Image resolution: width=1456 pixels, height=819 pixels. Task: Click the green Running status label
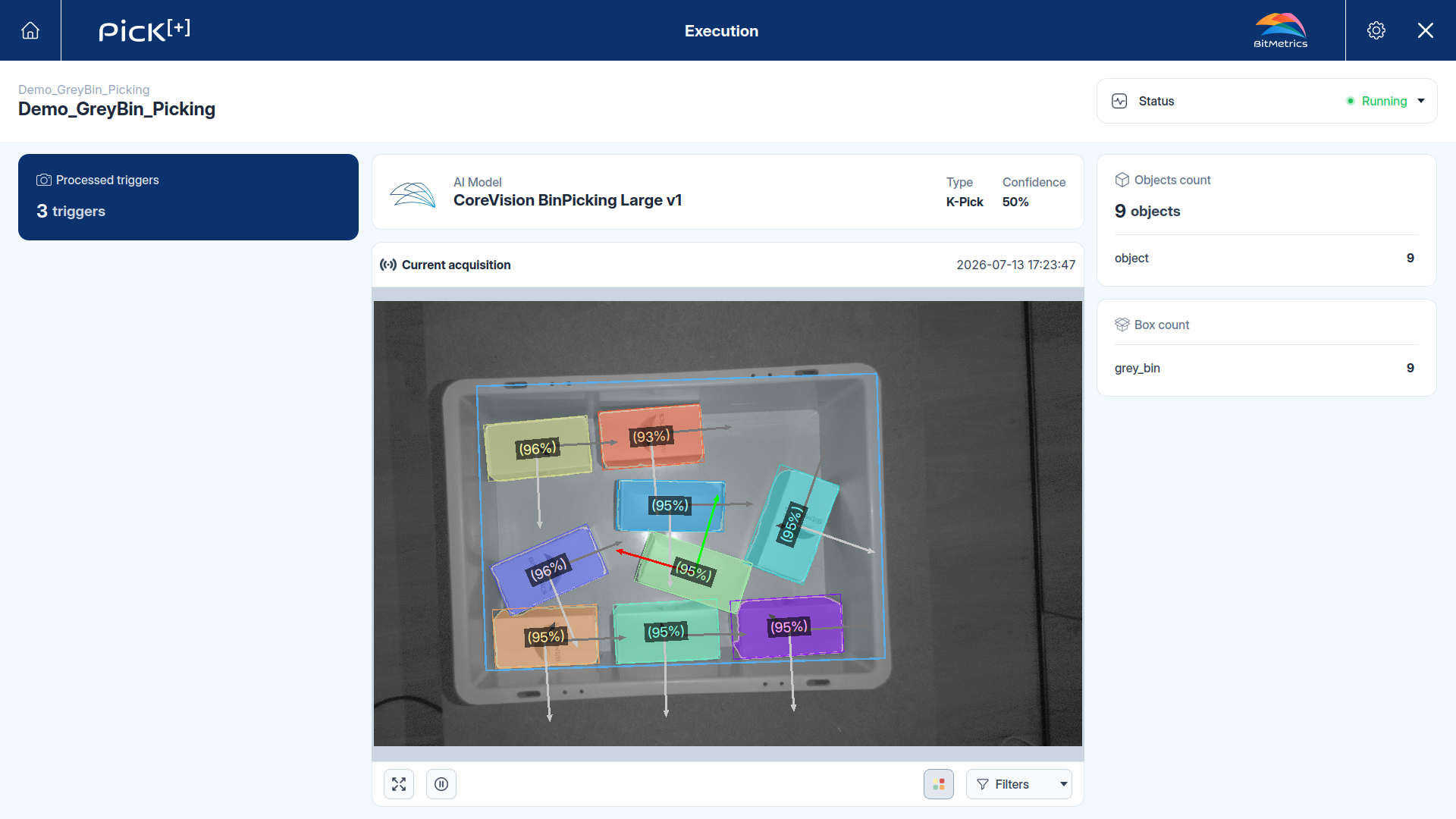click(1384, 101)
